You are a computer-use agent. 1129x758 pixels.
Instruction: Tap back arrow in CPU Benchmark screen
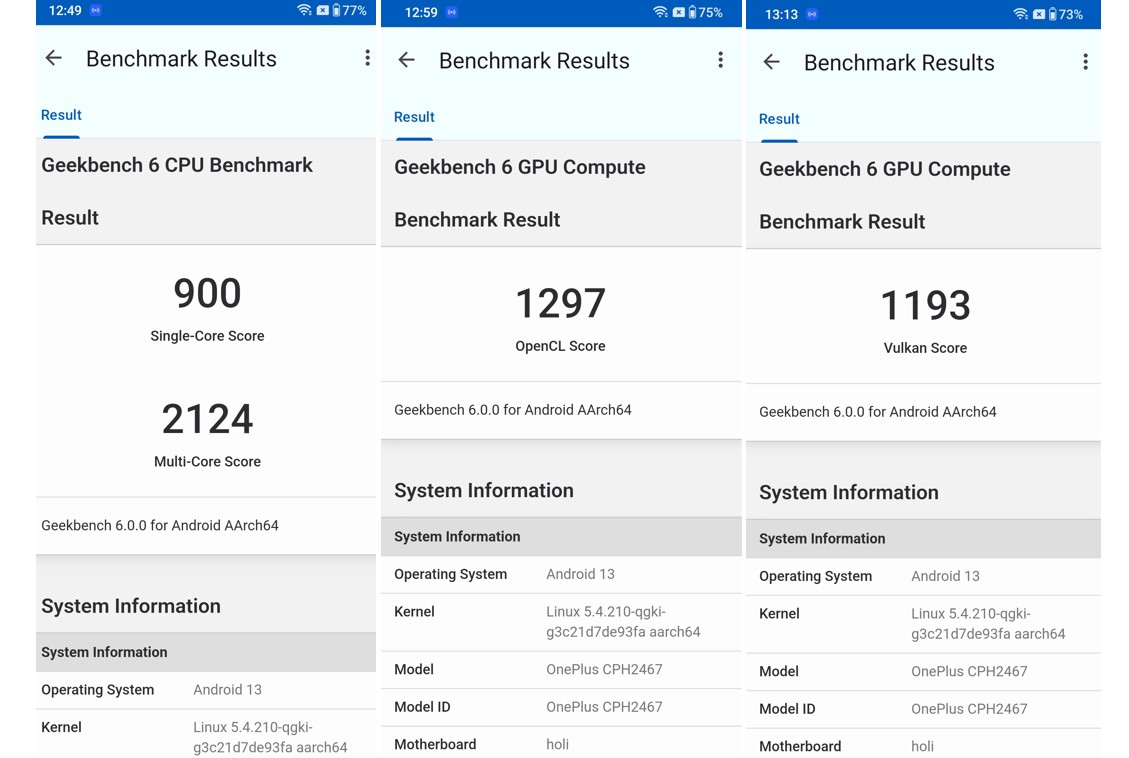(54, 58)
